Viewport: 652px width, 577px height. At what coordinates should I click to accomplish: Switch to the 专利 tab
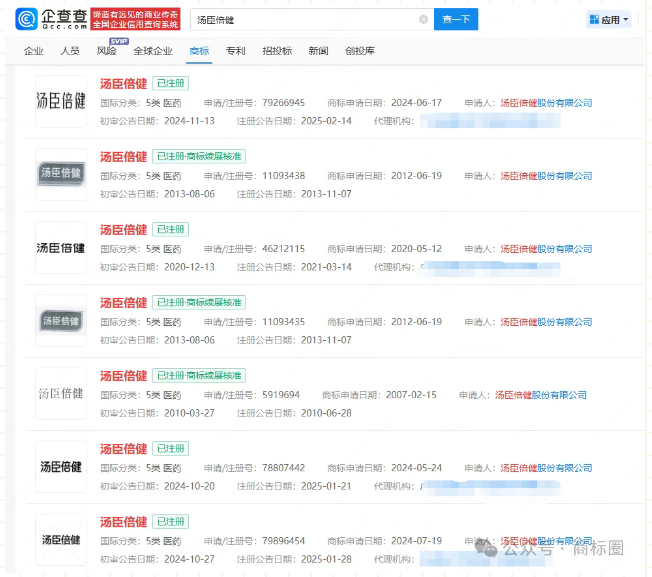point(235,50)
